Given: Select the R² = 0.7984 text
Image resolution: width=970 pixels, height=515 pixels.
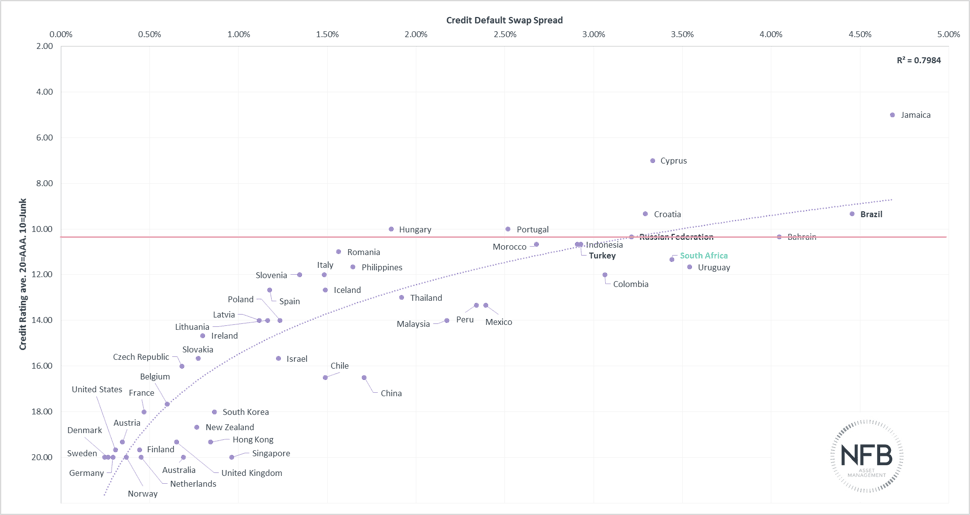Looking at the screenshot, I should pos(918,61).
